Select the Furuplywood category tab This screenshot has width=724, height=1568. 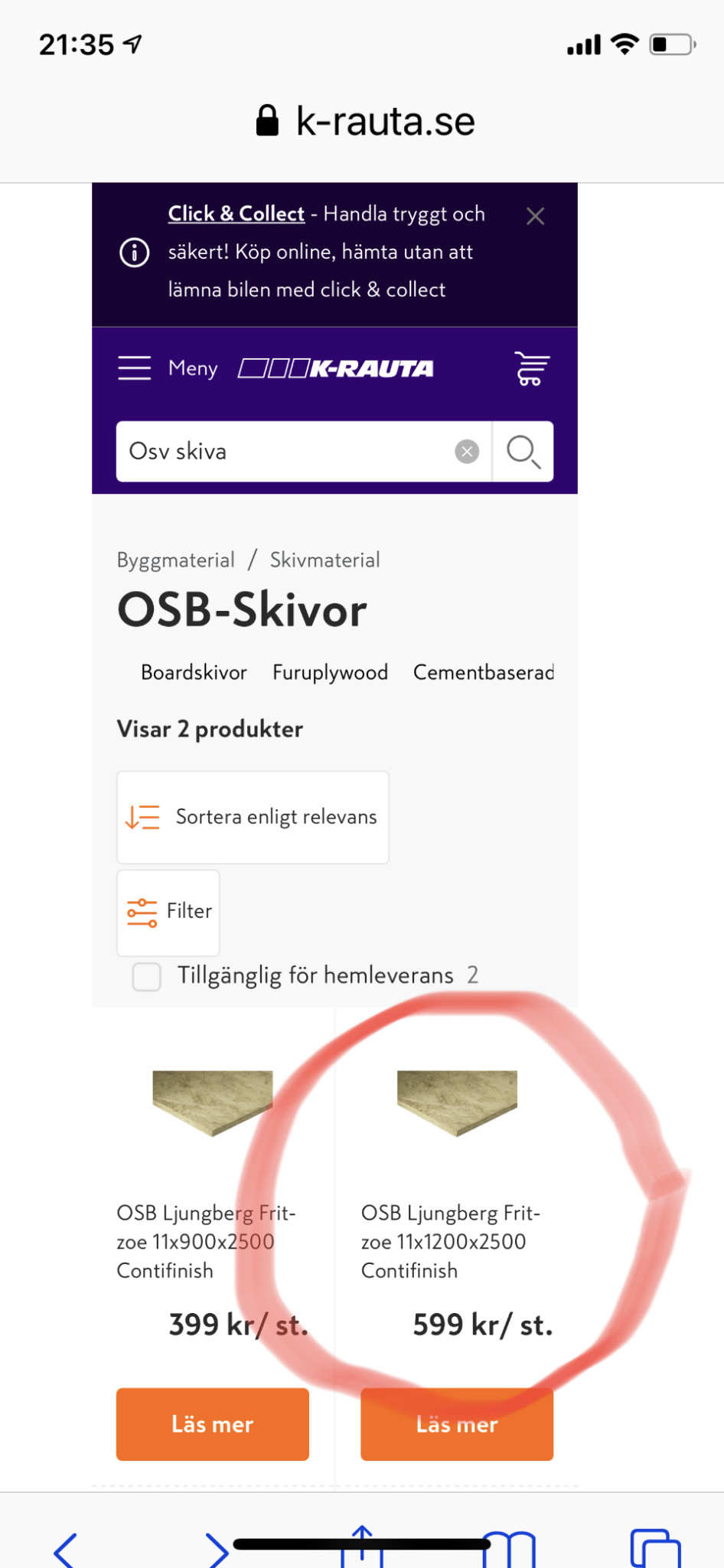pyautogui.click(x=330, y=673)
